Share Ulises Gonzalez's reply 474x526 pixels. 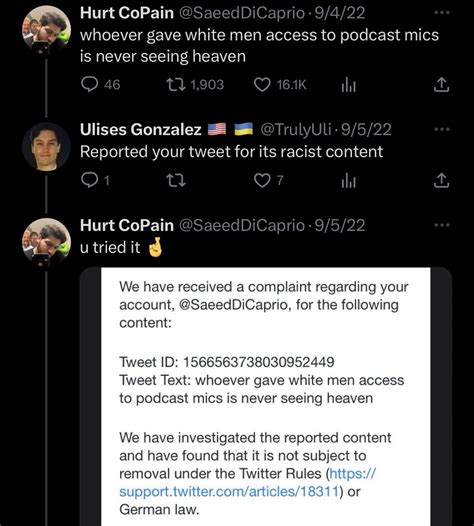pyautogui.click(x=441, y=181)
